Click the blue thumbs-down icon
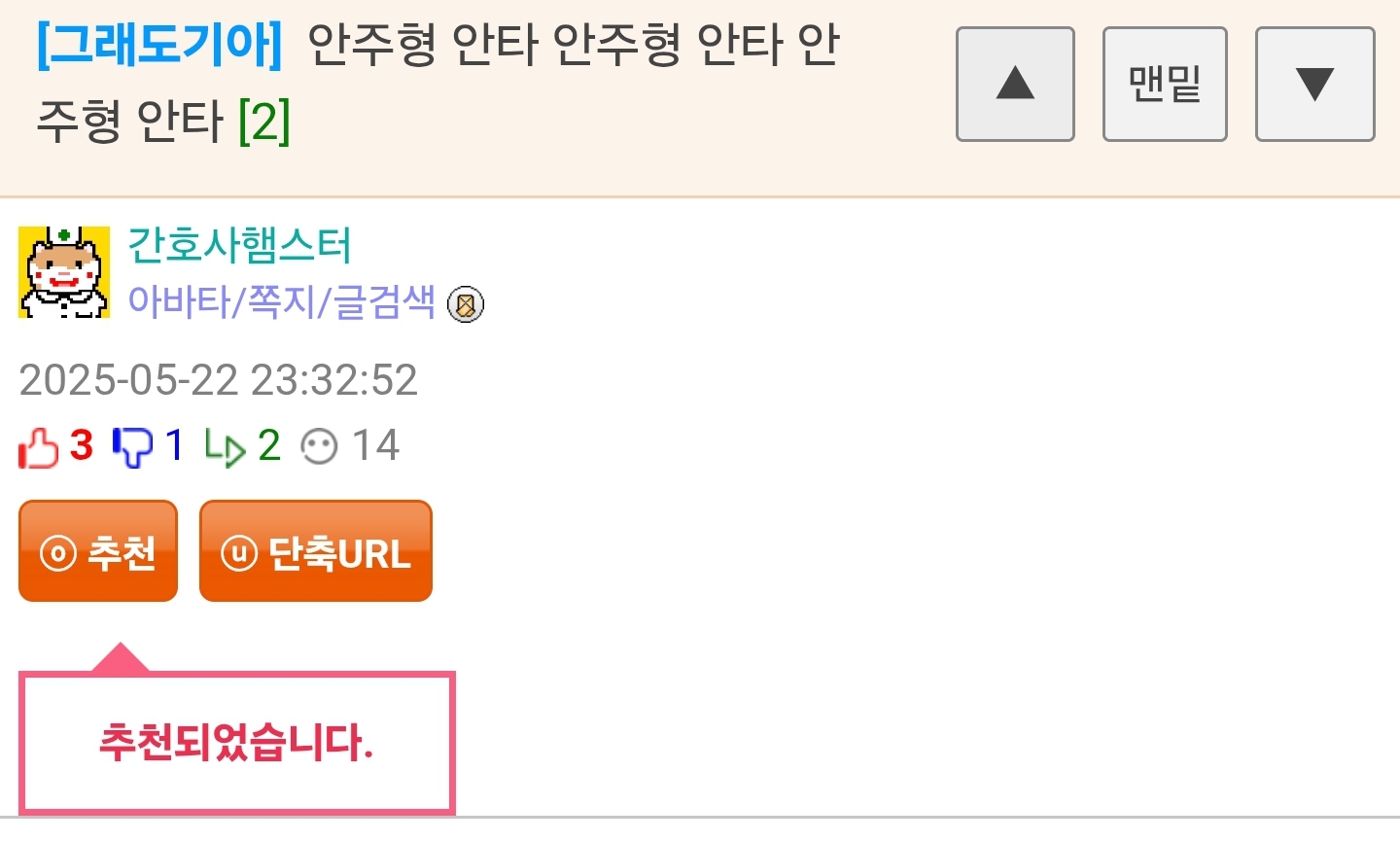Image resolution: width=1400 pixels, height=841 pixels. pyautogui.click(x=131, y=447)
